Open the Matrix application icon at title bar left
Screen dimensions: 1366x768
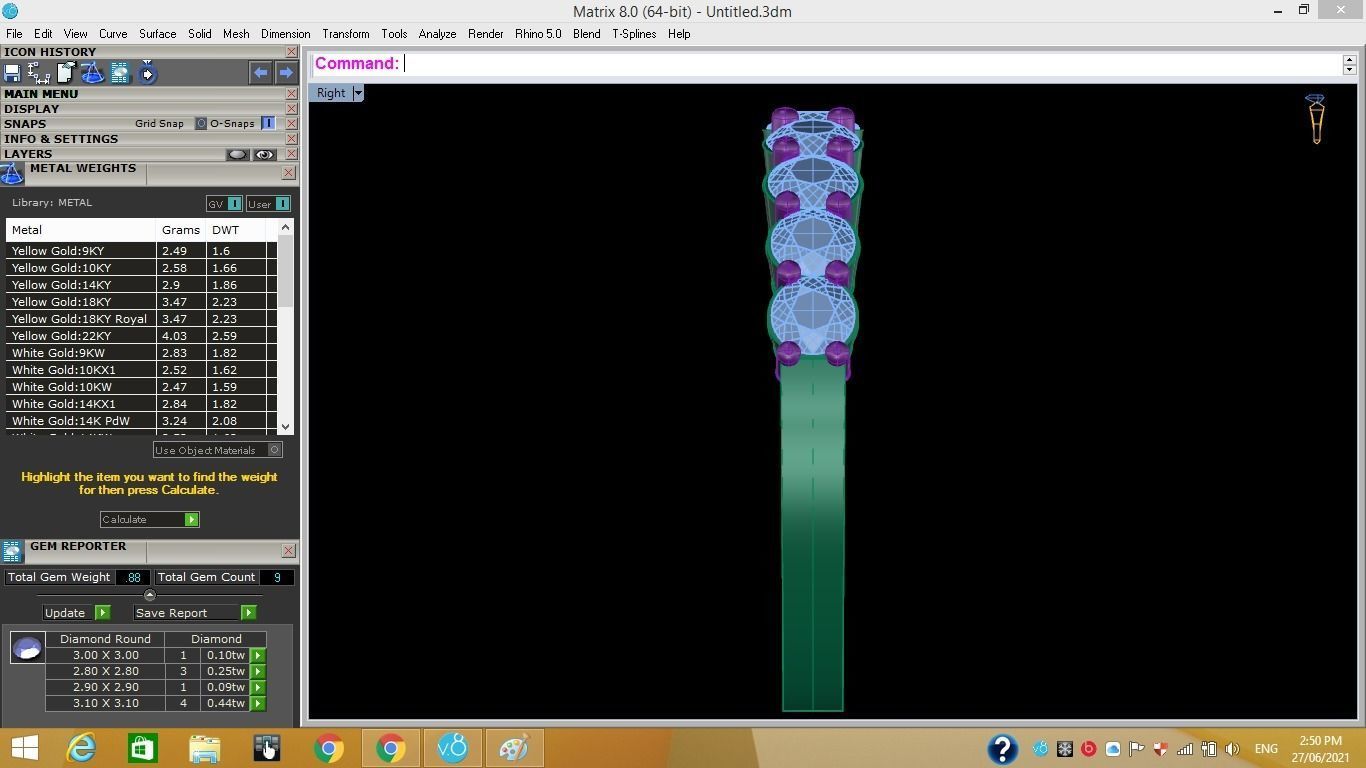pos(10,11)
